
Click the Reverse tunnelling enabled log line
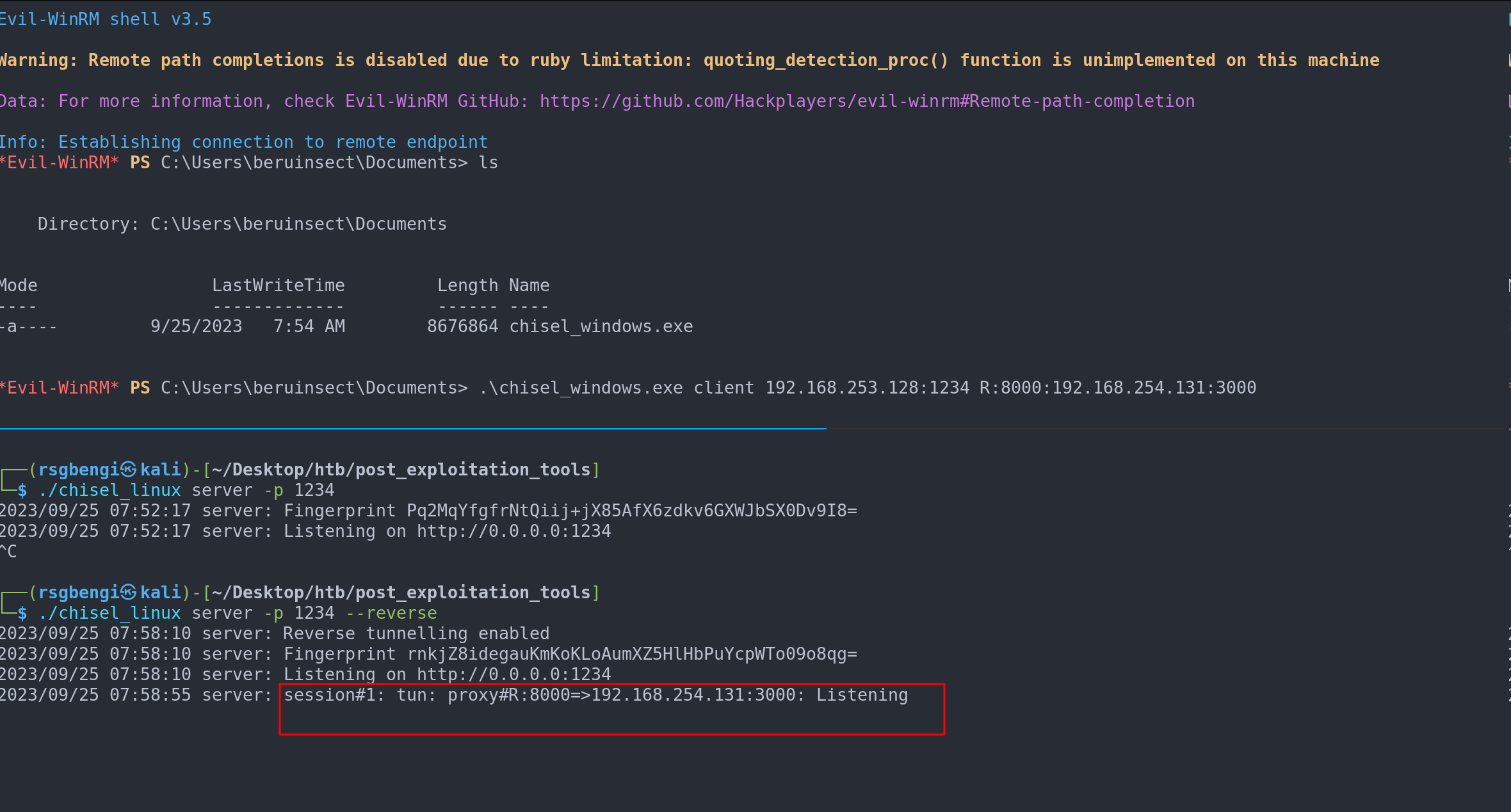pyautogui.click(x=416, y=633)
